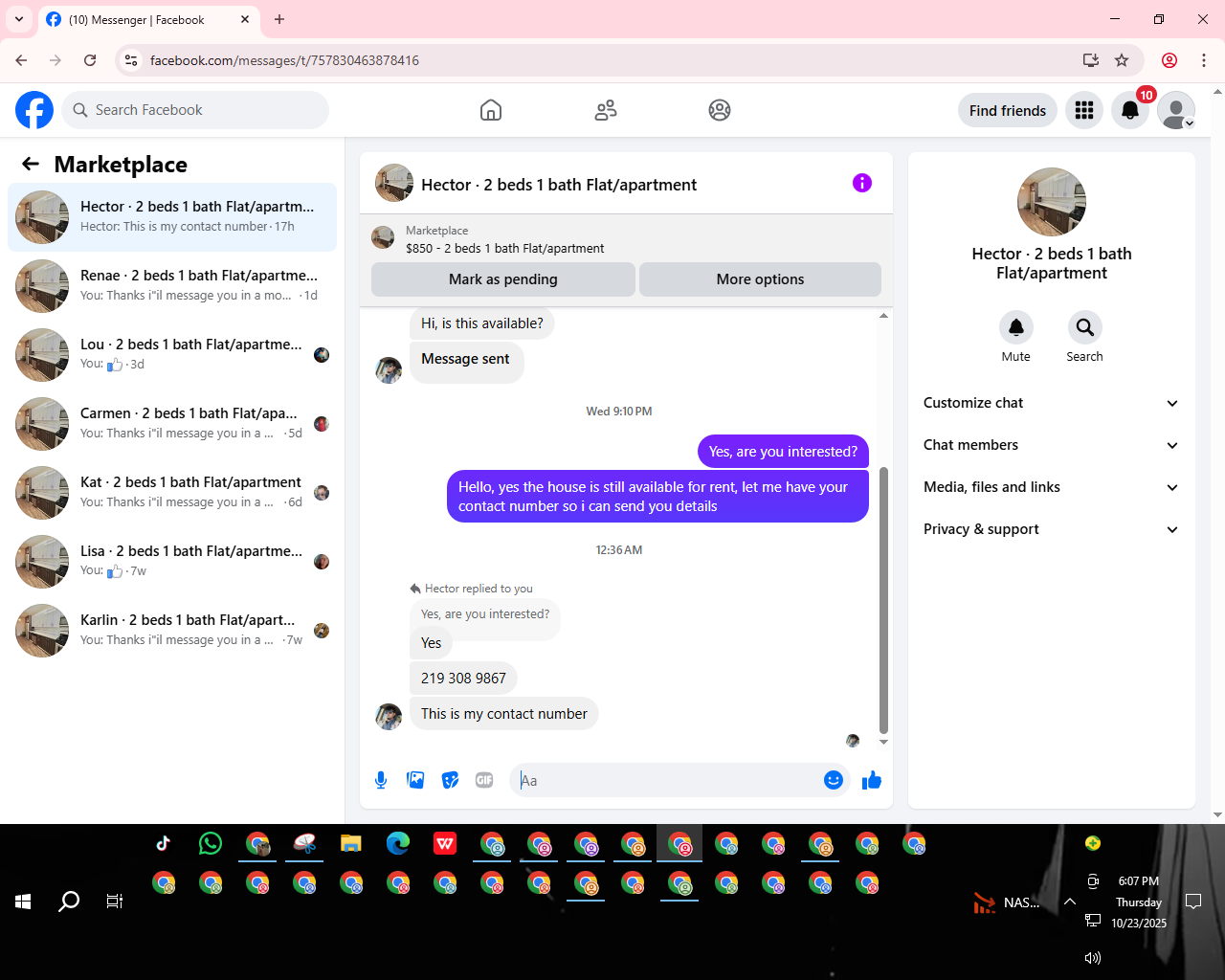Click the chat scrollbar thumb
Image resolution: width=1225 pixels, height=980 pixels.
883,600
